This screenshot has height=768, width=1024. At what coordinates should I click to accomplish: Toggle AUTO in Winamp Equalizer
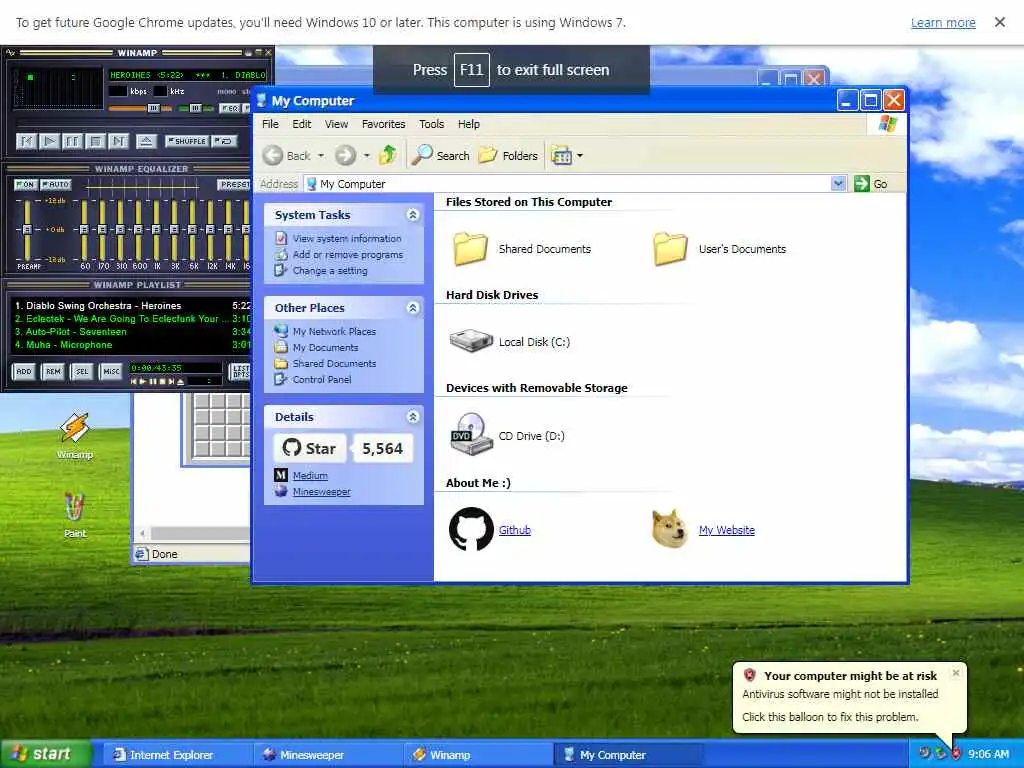[56, 185]
